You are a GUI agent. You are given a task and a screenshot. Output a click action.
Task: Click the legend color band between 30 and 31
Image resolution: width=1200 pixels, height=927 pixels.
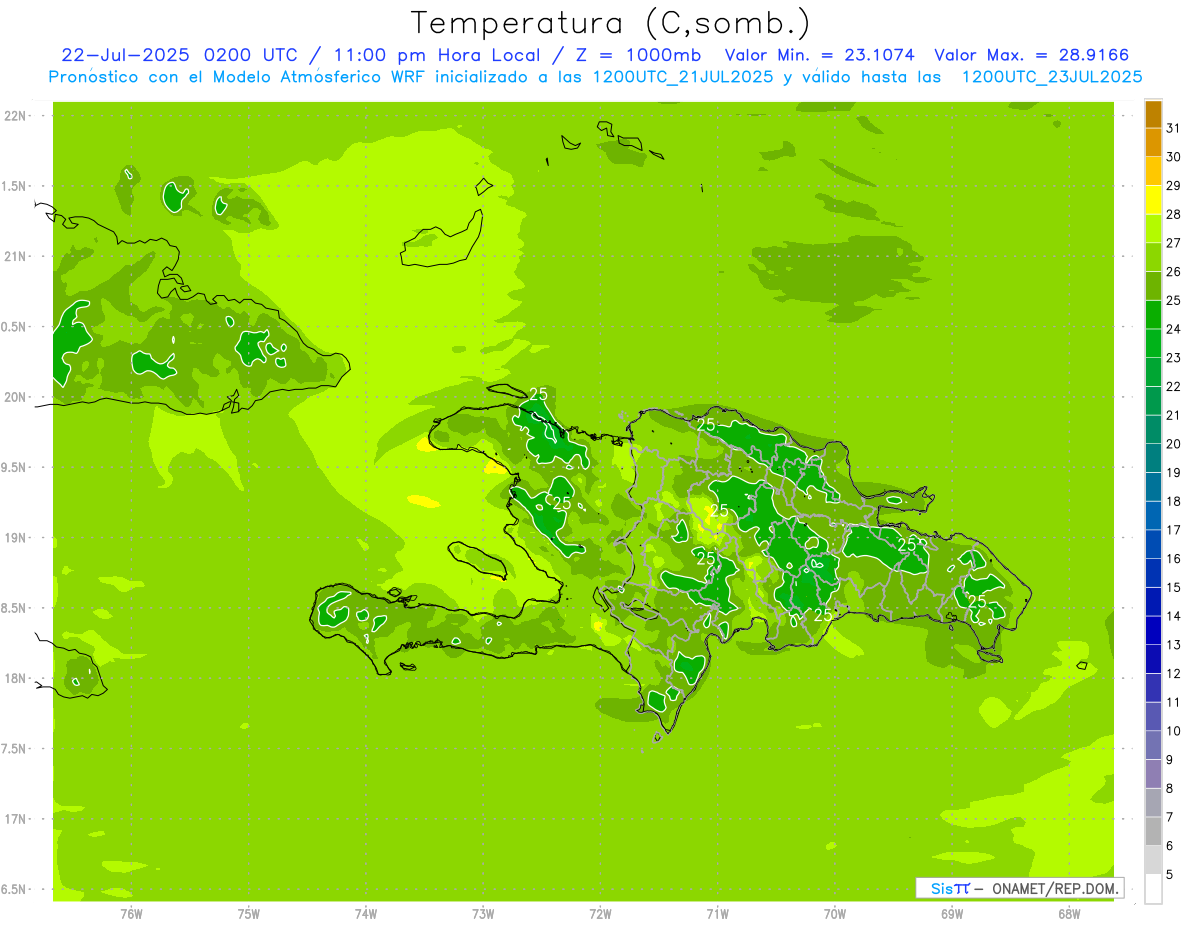pyautogui.click(x=1153, y=143)
